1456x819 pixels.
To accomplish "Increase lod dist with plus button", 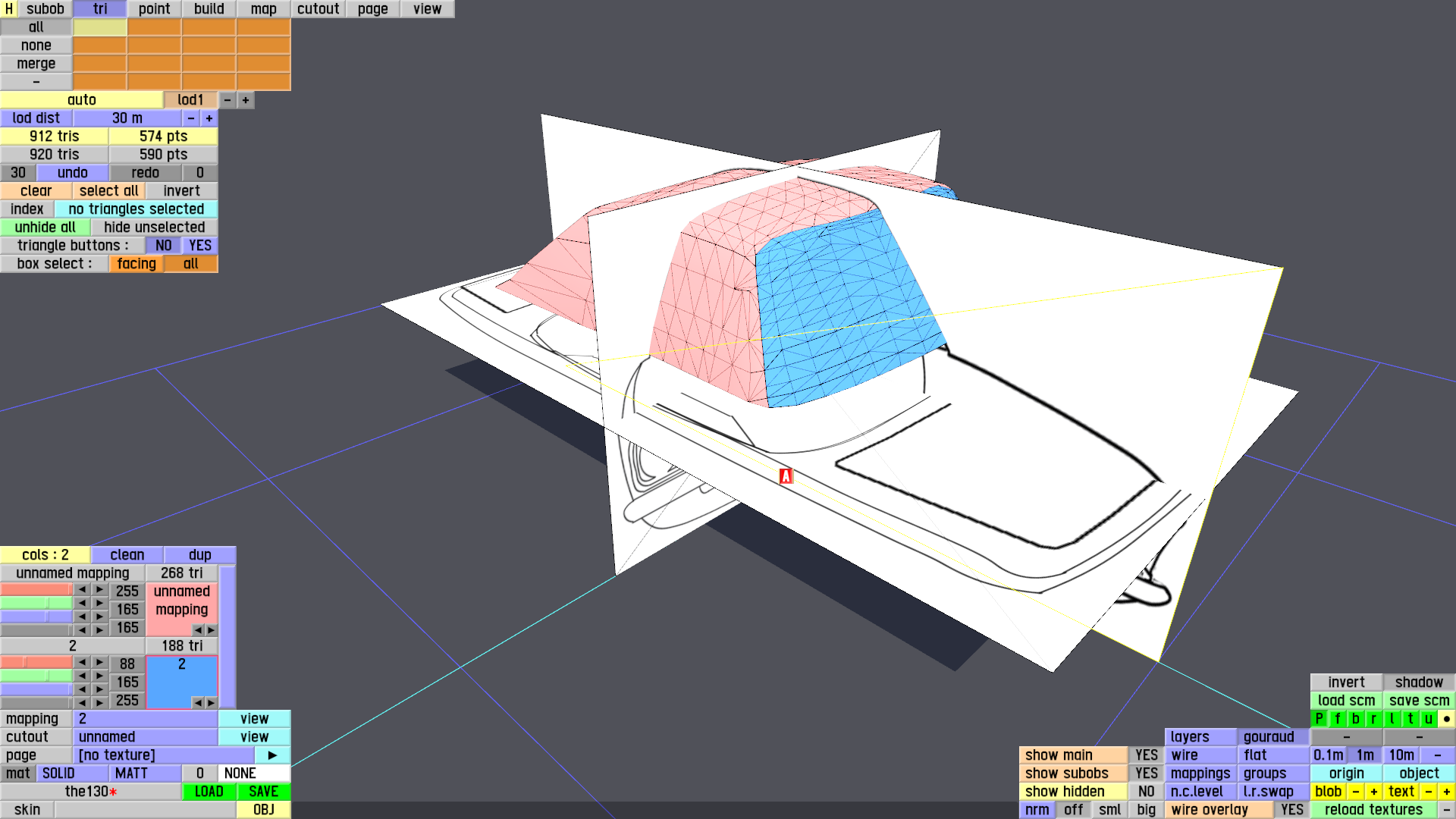I will (209, 118).
